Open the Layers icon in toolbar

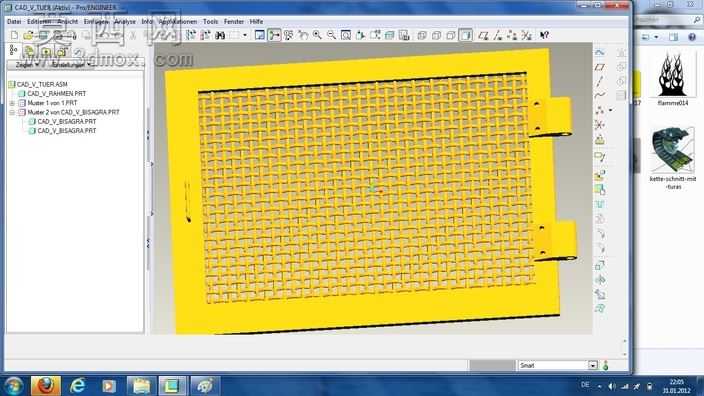pos(389,35)
